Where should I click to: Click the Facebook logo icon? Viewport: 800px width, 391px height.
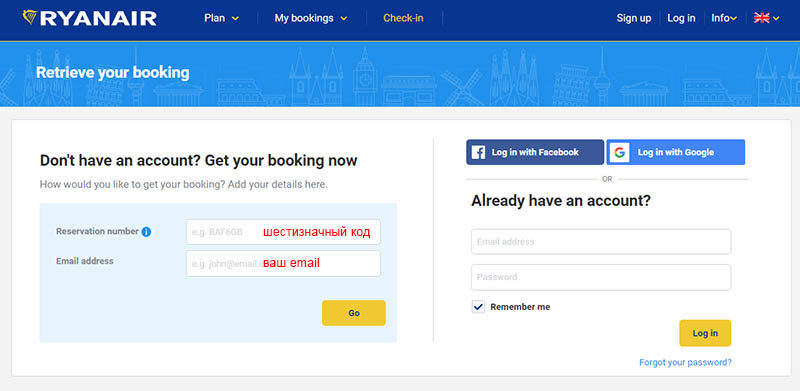[478, 152]
